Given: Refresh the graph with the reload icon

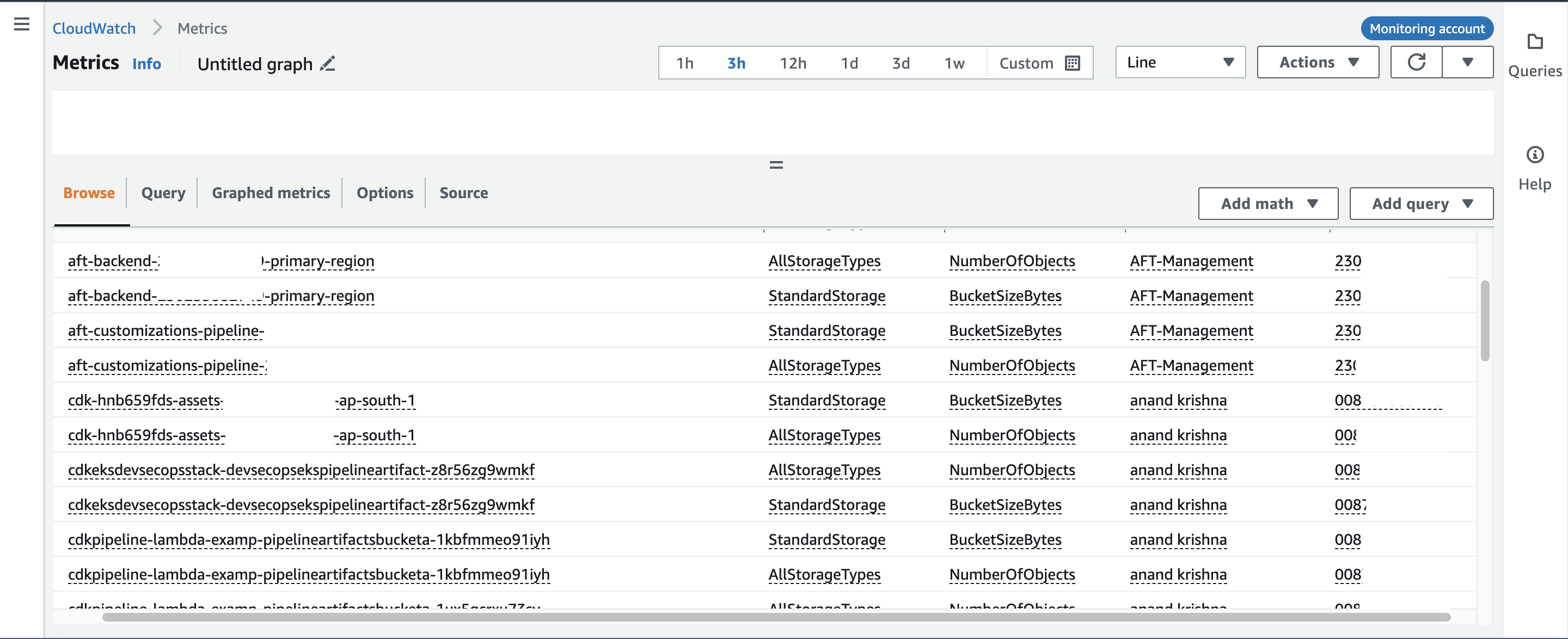Looking at the screenshot, I should point(1416,62).
